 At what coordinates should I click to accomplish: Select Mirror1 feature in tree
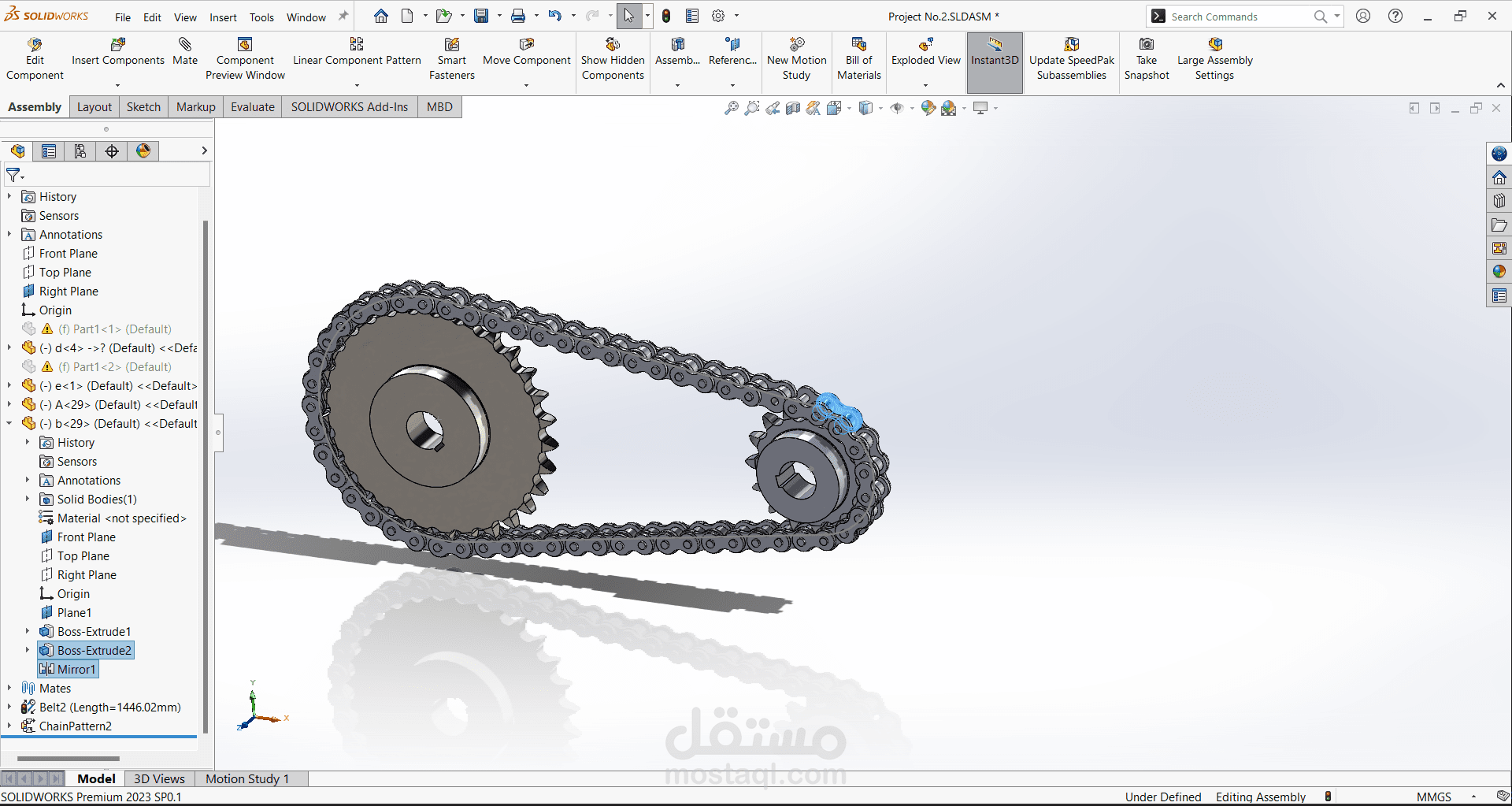point(69,669)
